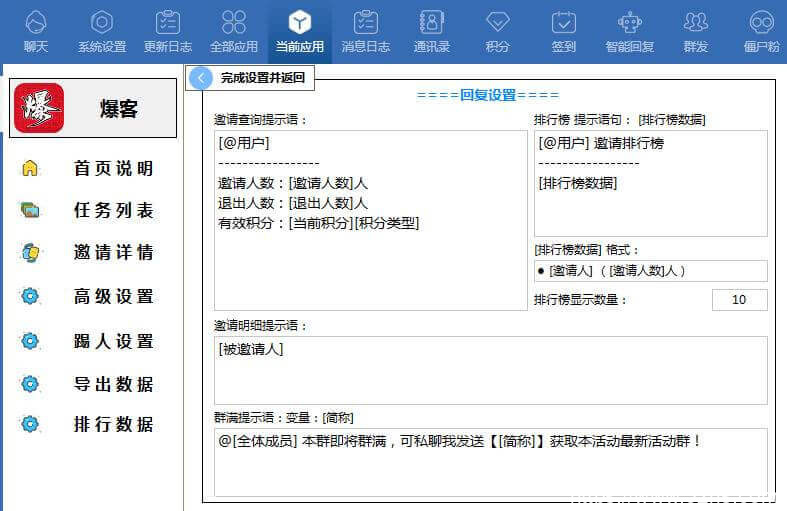
Task: Open the 聊天 chat icon
Action: pyautogui.click(x=35, y=24)
